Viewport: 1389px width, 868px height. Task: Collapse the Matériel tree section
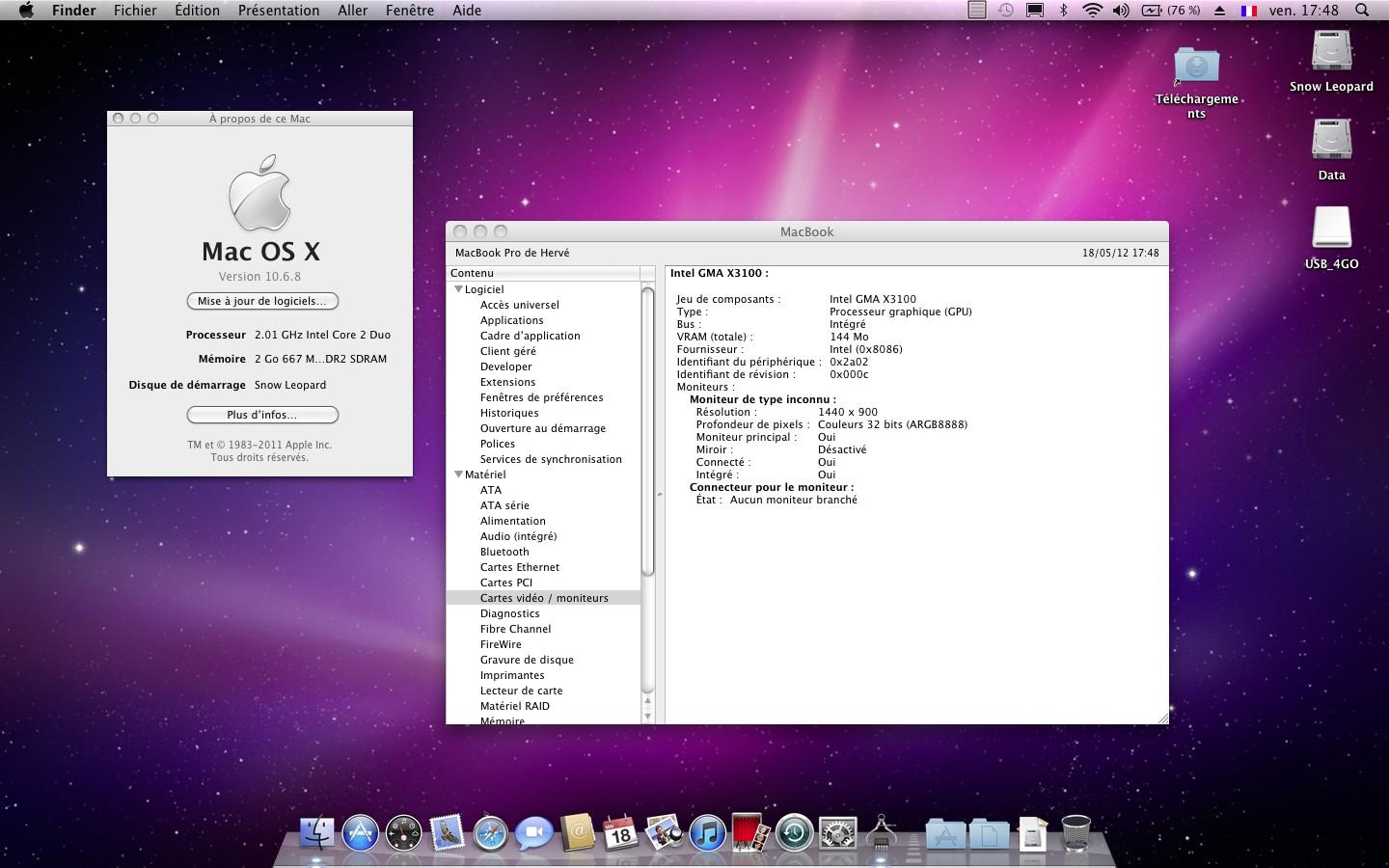coord(458,475)
